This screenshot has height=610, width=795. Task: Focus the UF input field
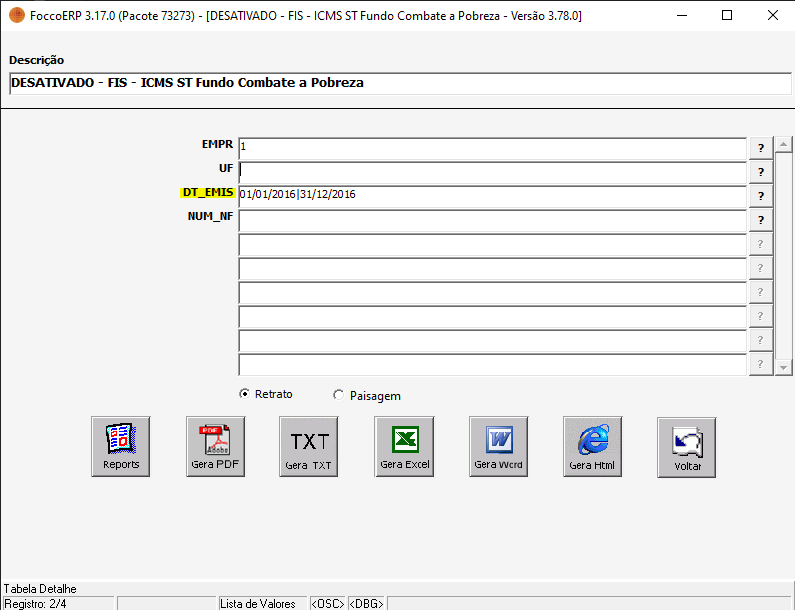tap(492, 172)
